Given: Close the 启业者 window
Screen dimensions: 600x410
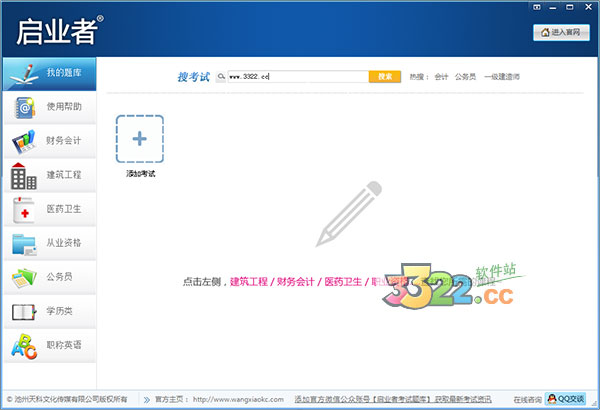Looking at the screenshot, I should [x=589, y=7].
